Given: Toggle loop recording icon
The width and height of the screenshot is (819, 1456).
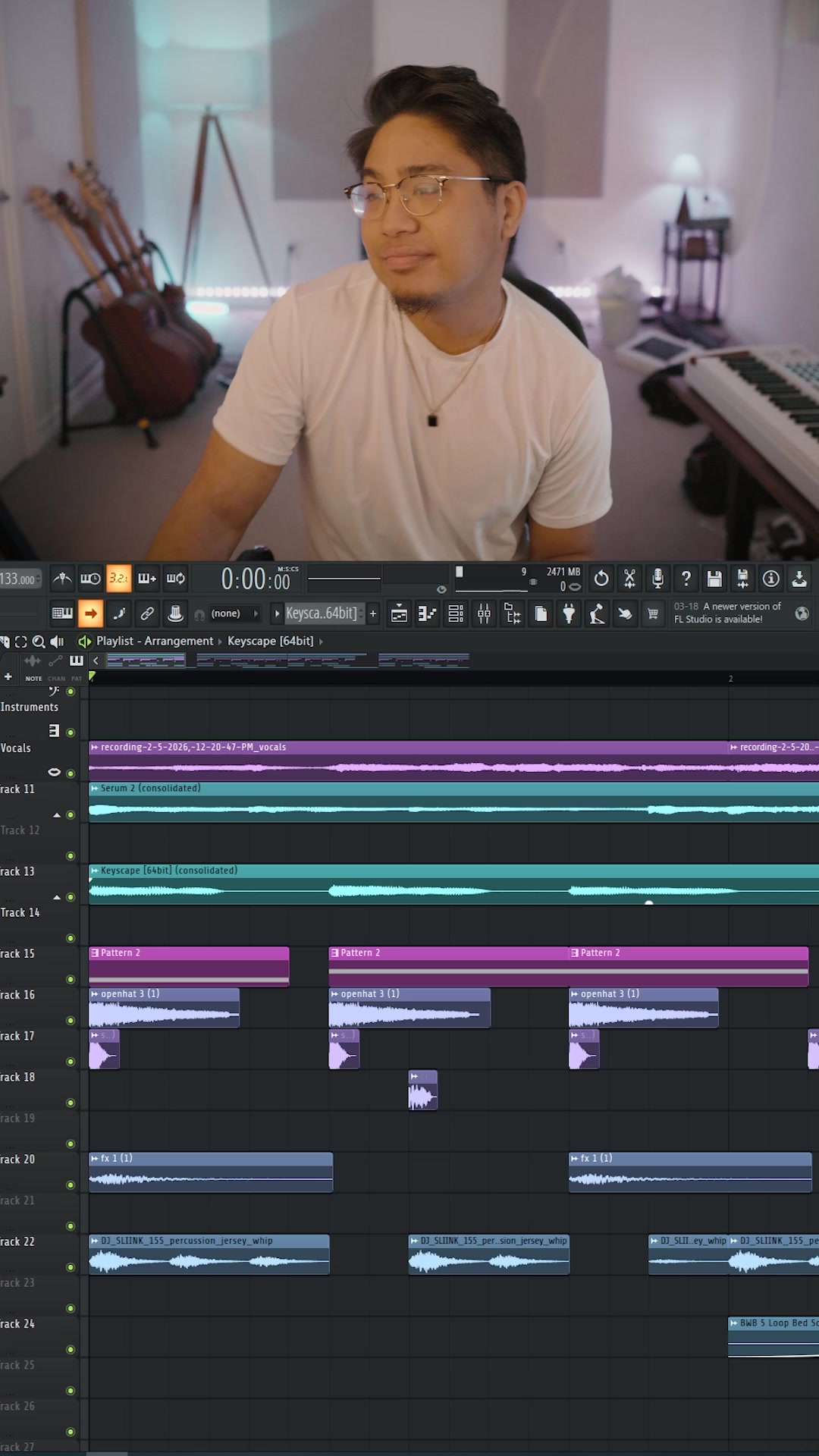Looking at the screenshot, I should coord(176,579).
